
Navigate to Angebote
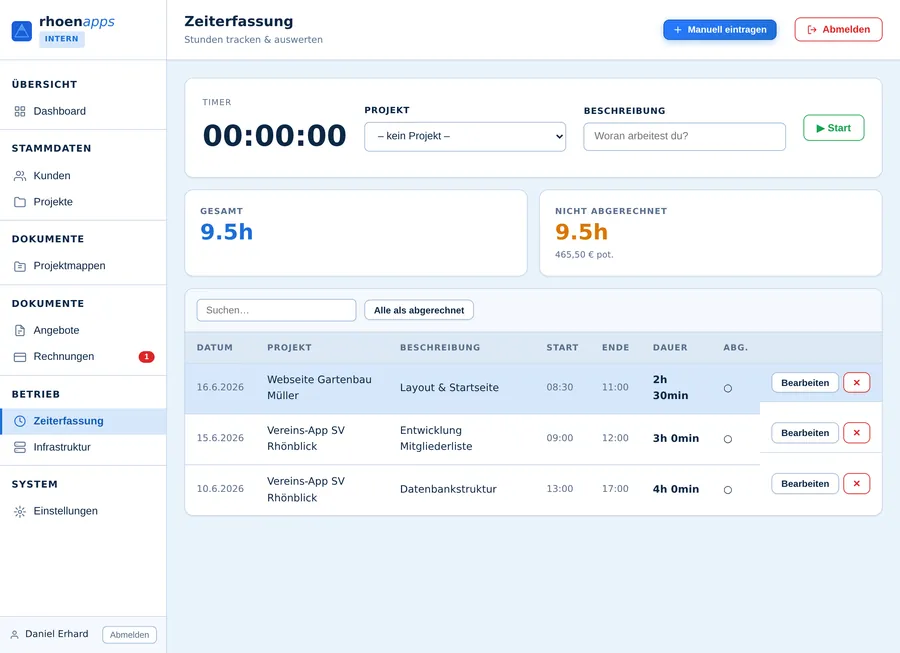83,331
